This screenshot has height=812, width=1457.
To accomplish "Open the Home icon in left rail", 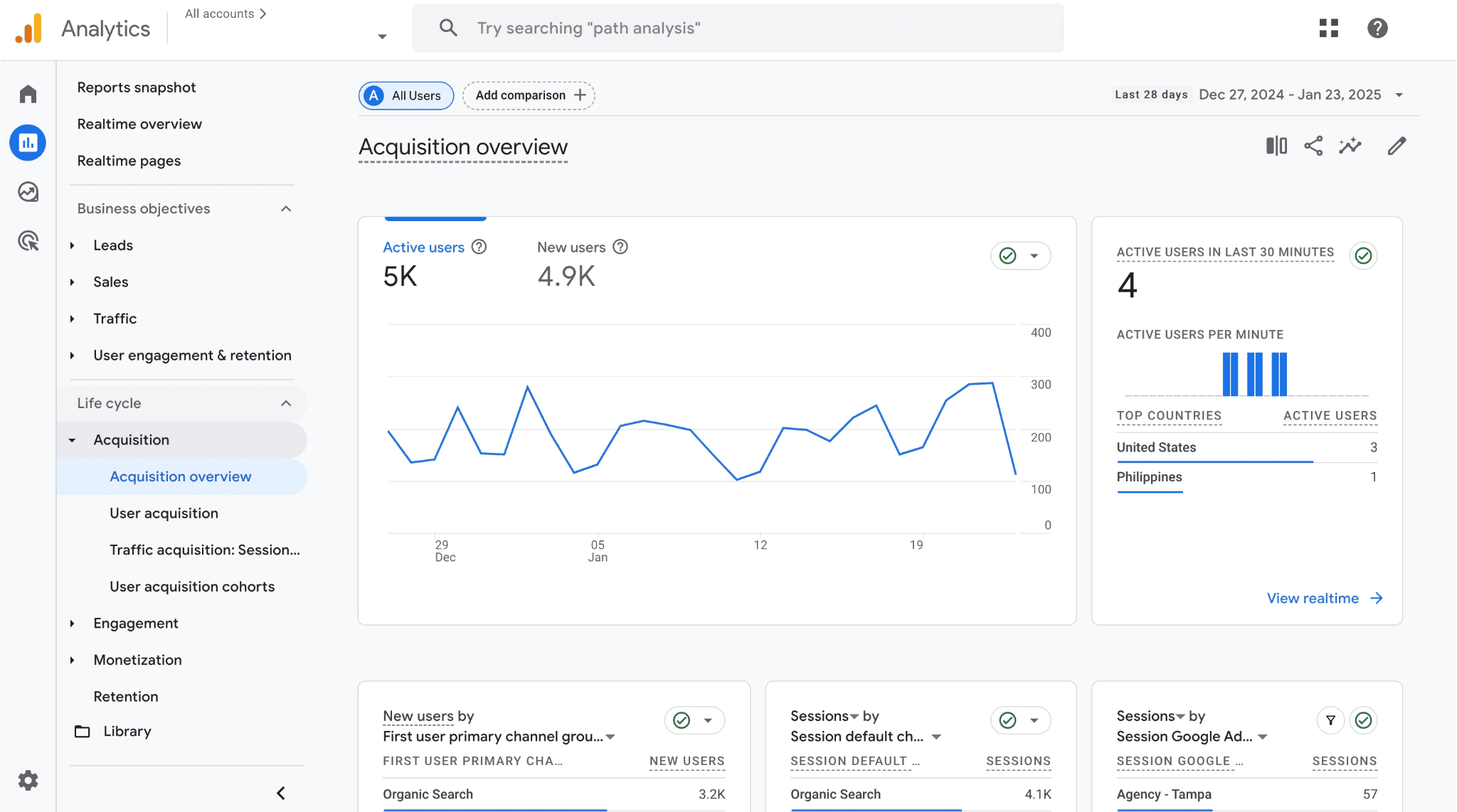I will 28,94.
